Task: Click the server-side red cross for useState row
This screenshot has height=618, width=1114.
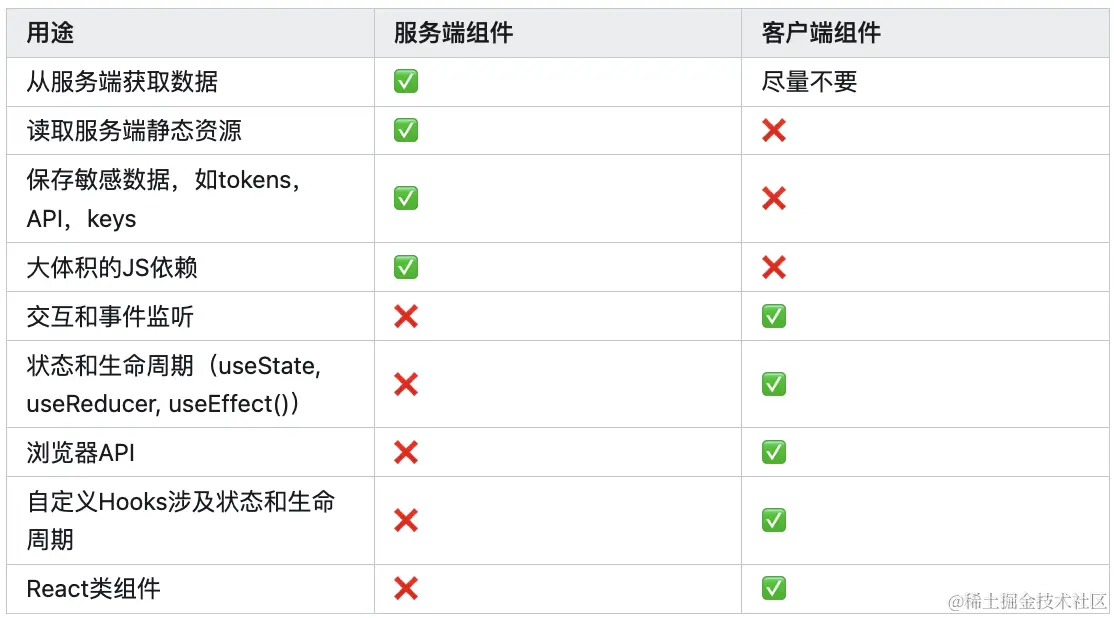Action: point(406,384)
